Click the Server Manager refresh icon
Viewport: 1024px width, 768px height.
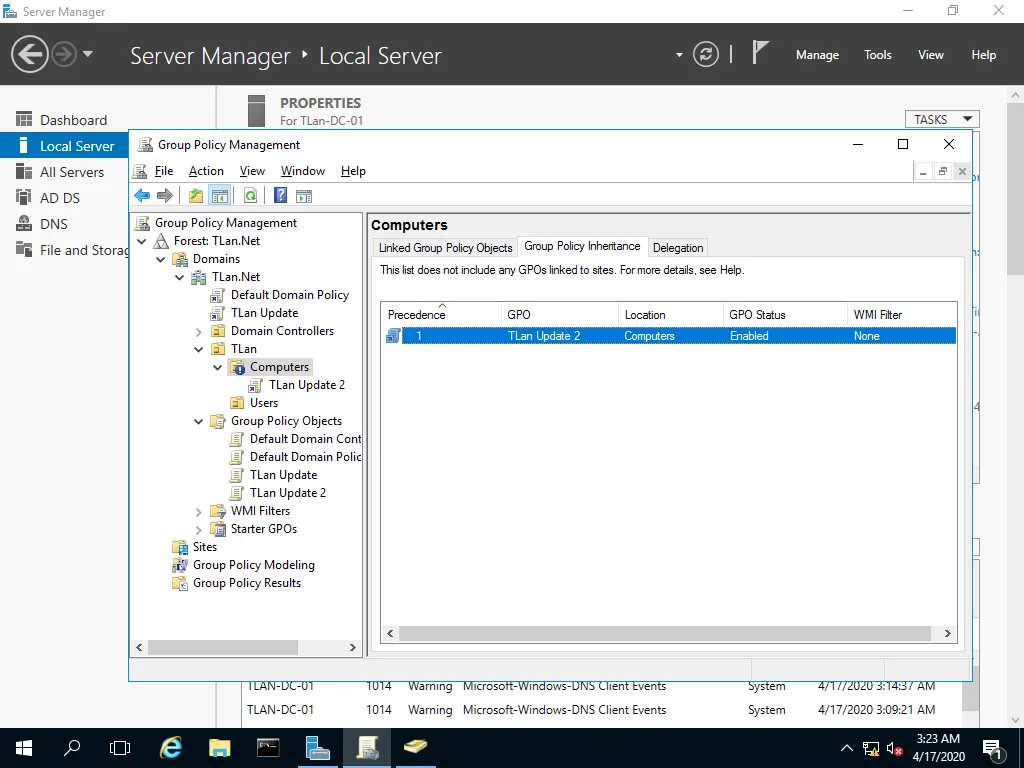705,54
